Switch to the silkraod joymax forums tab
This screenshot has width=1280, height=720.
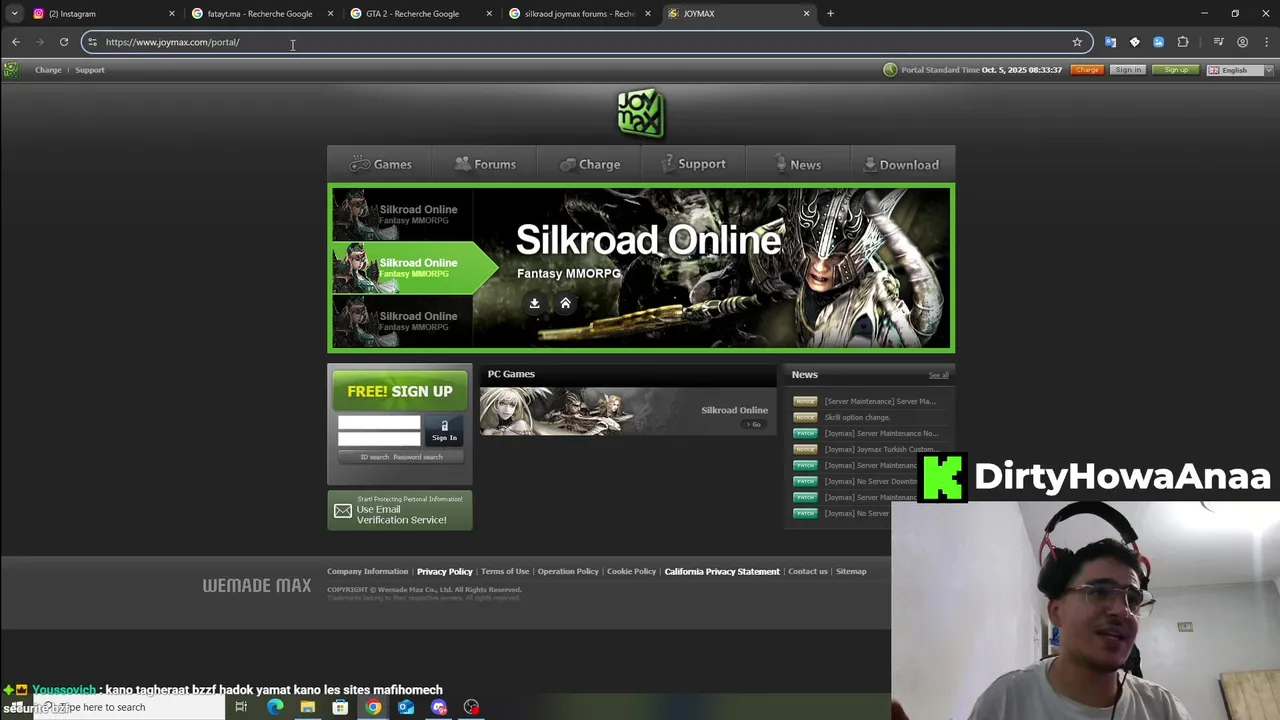pos(579,13)
